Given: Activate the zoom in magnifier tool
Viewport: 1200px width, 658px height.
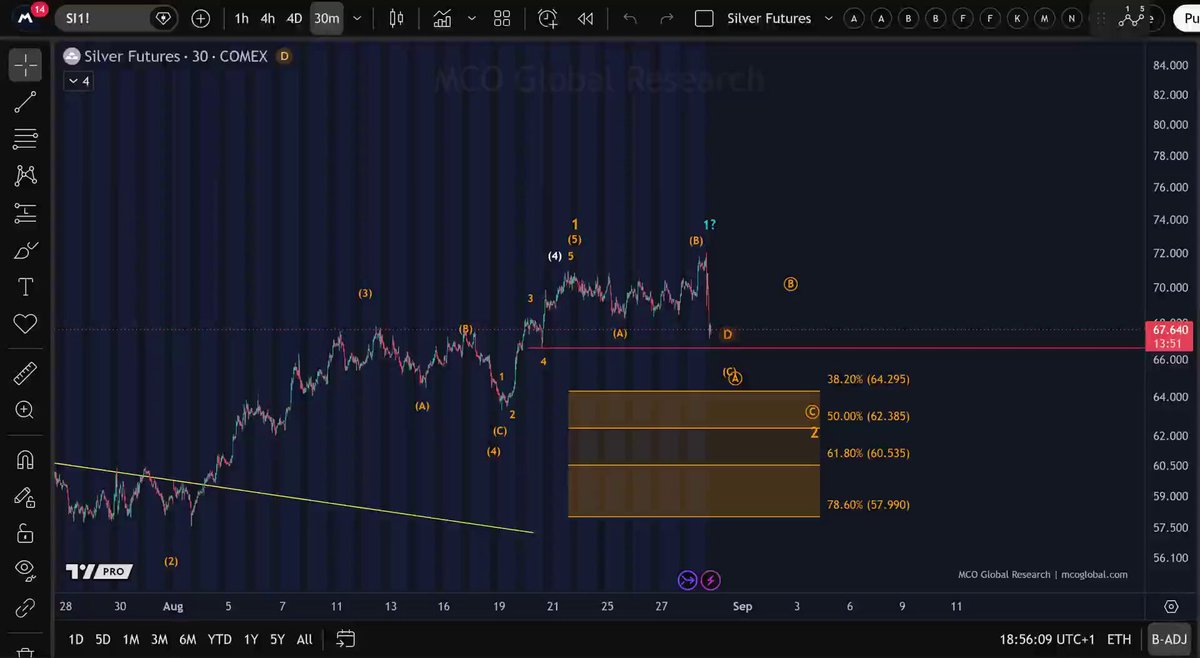Looking at the screenshot, I should coord(25,410).
